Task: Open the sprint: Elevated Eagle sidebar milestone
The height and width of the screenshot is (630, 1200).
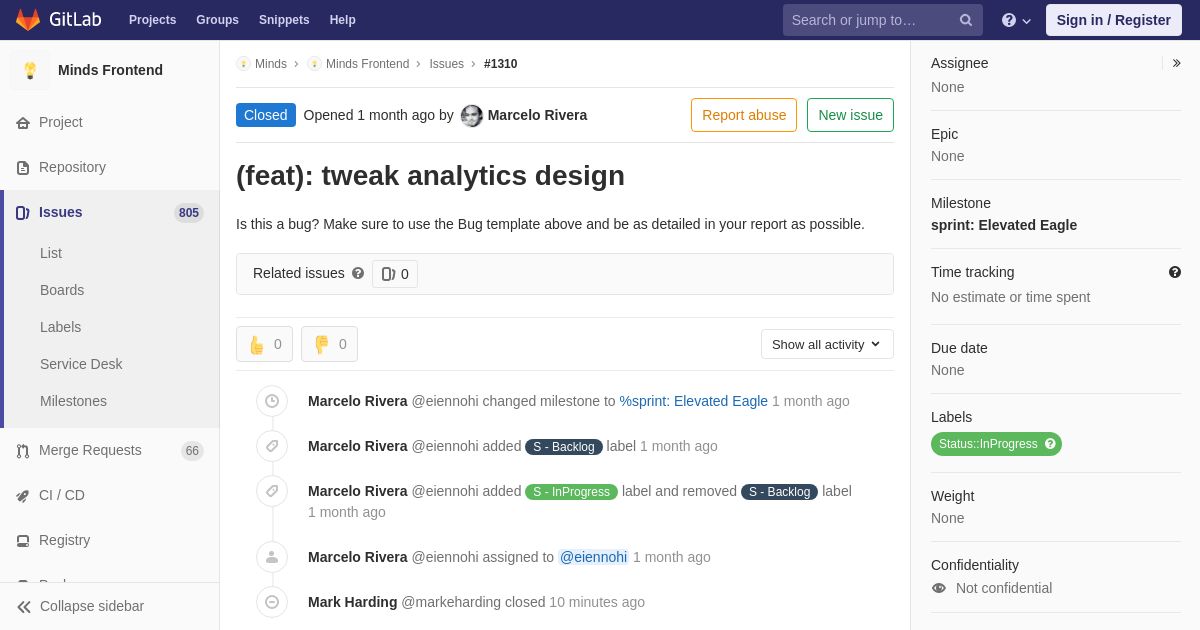Action: coord(1004,225)
